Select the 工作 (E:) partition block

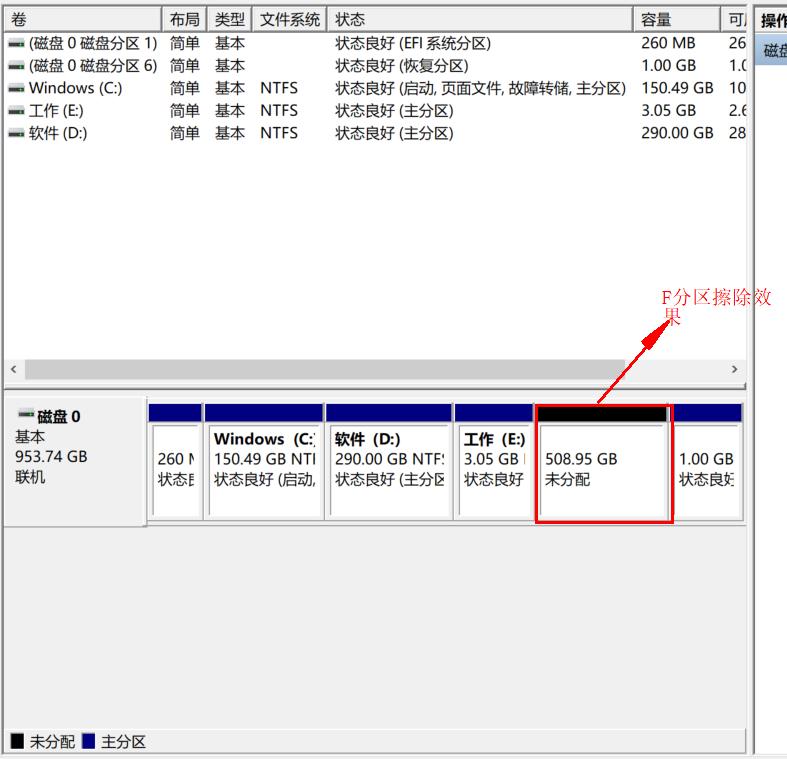coord(494,462)
